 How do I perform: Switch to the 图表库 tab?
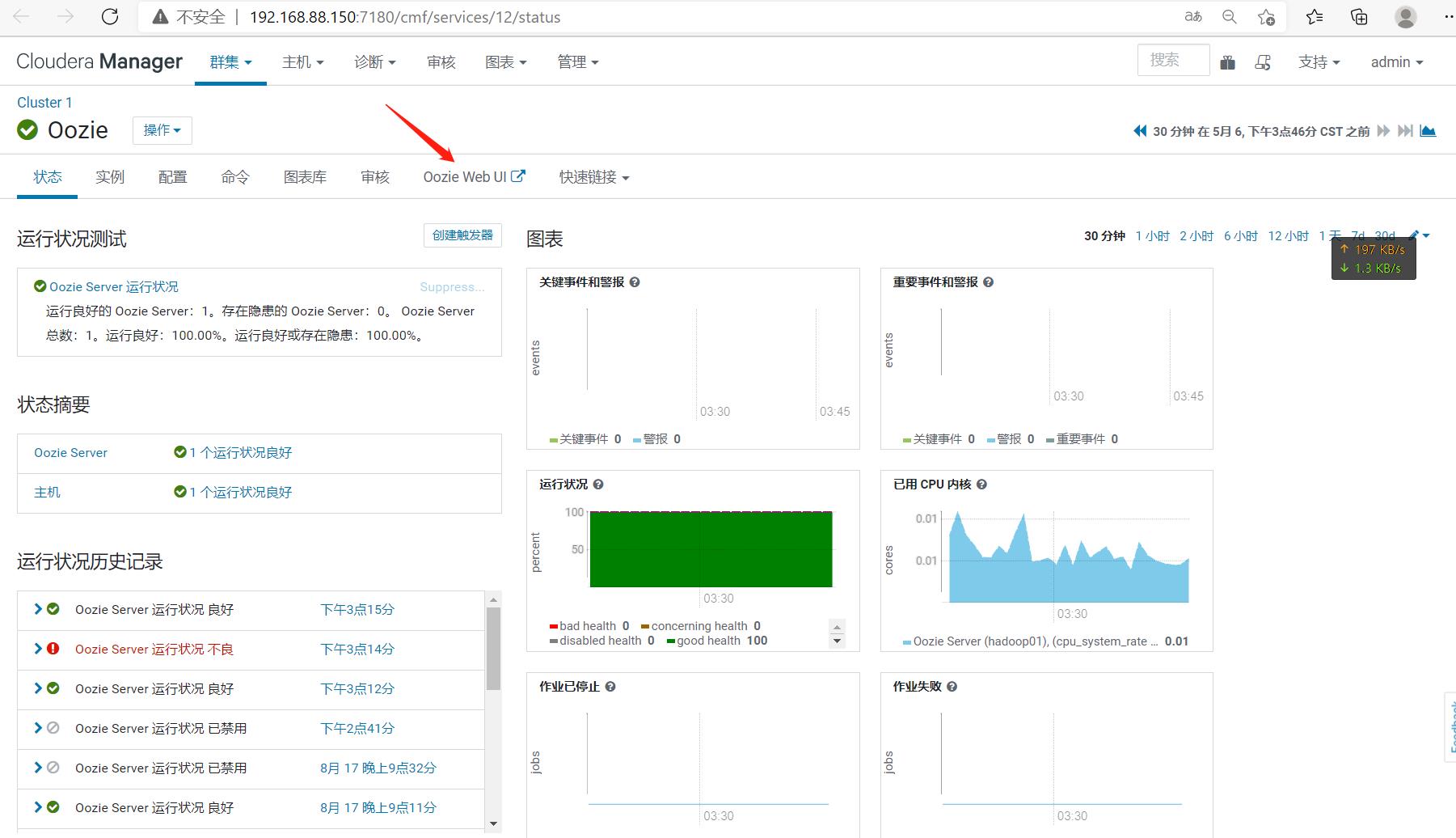pyautogui.click(x=306, y=177)
